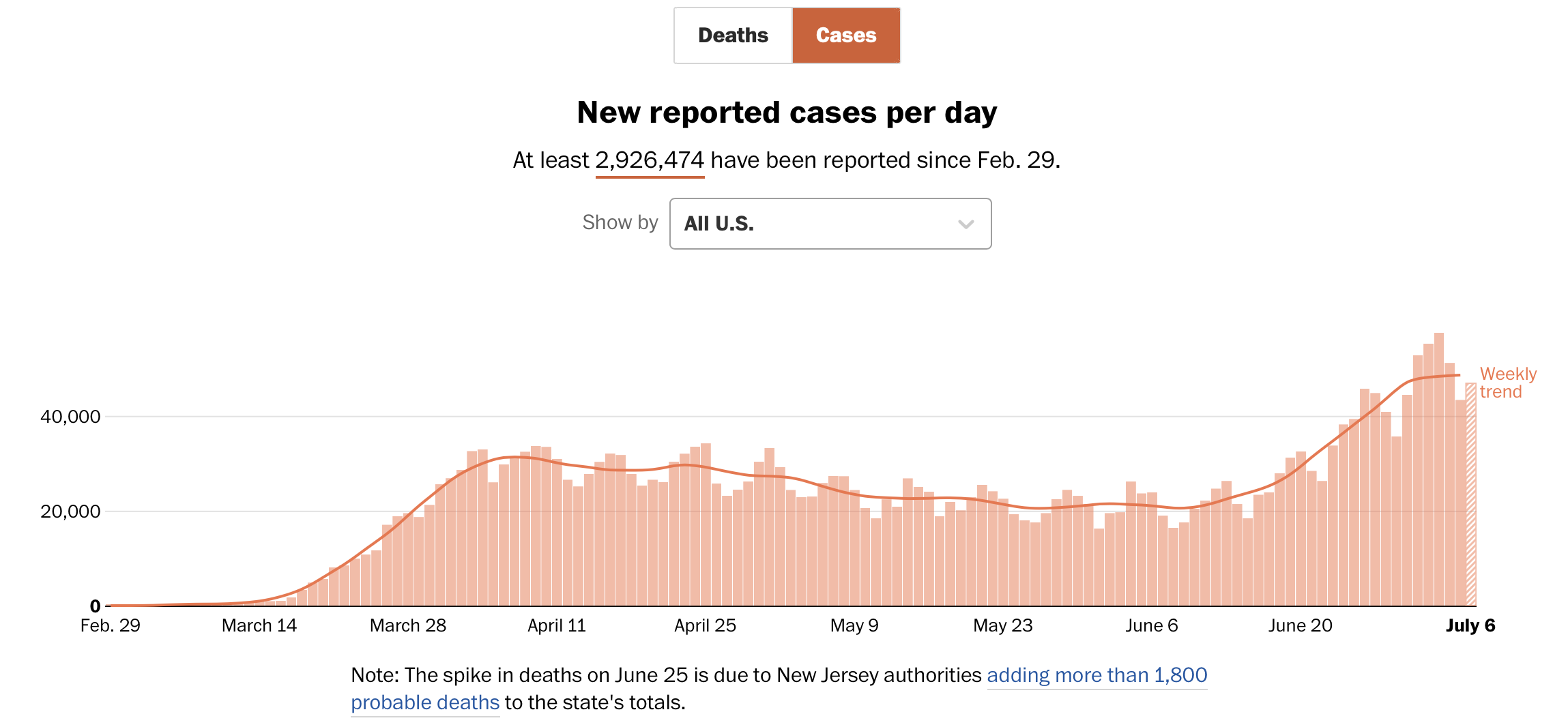Open the 'adding more than 1,800' link
The width and height of the screenshot is (1568, 727).
(x=1097, y=674)
